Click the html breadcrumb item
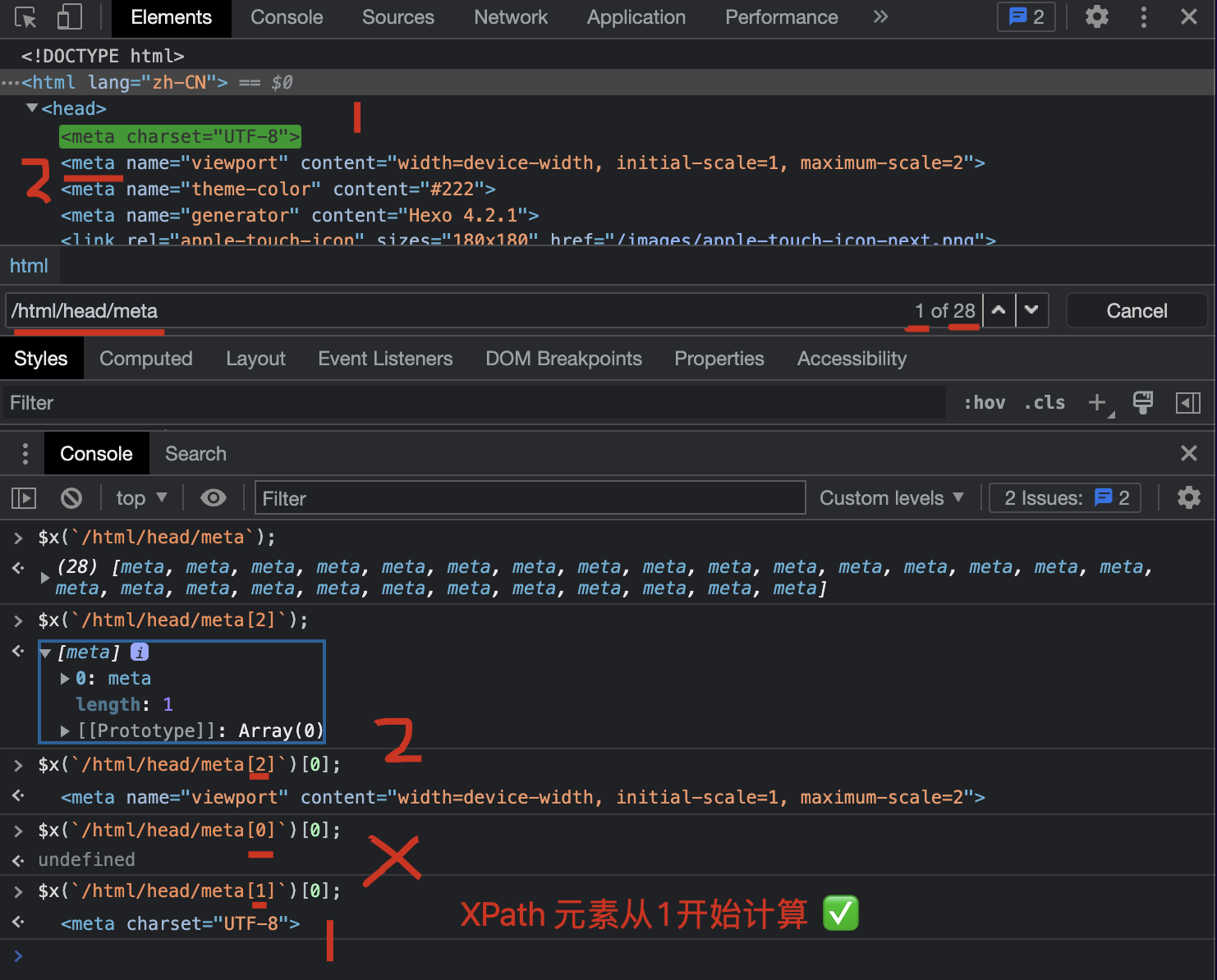1217x980 pixels. coord(29,266)
